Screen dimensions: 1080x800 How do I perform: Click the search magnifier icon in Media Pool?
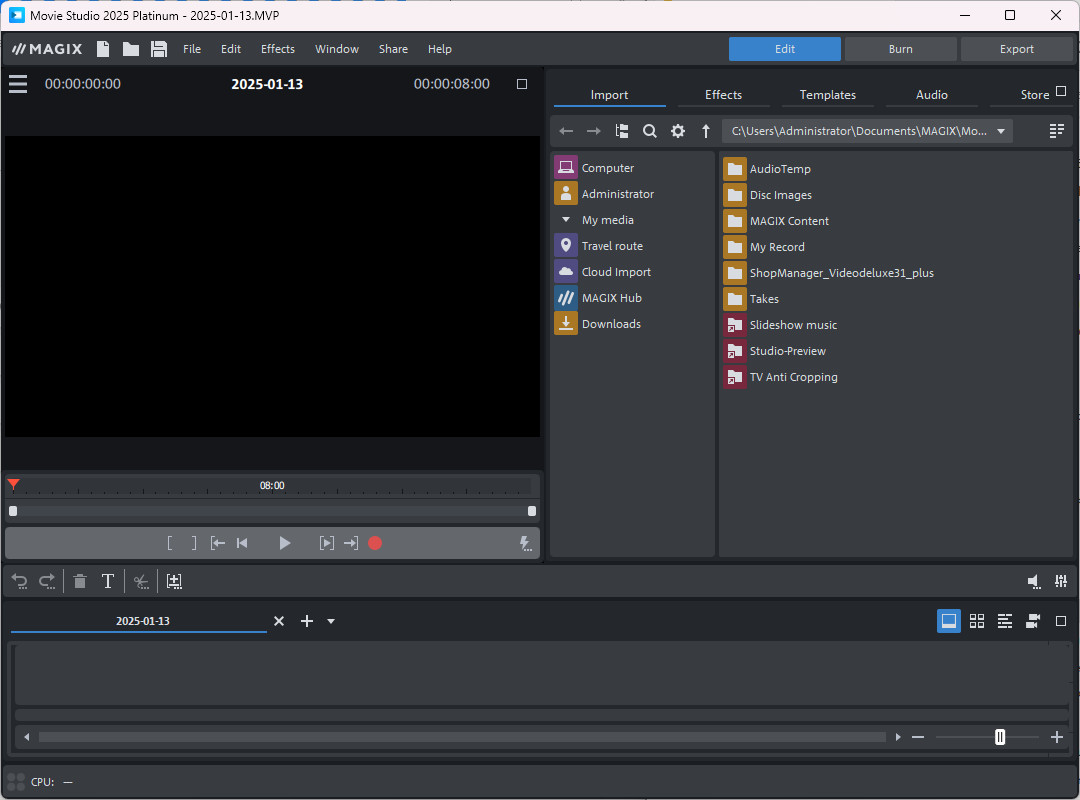pos(650,131)
